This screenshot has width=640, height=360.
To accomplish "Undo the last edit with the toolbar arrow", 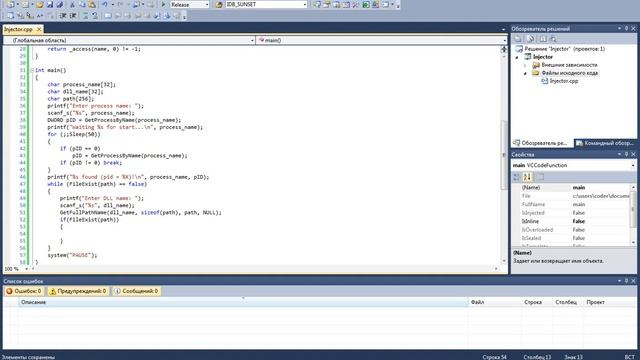I will coord(105,4).
